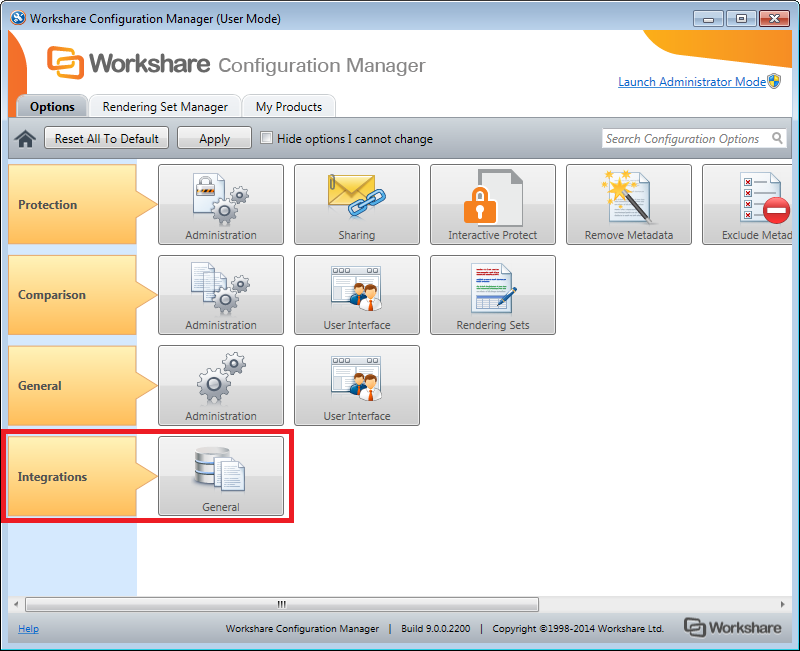Viewport: 800px width, 651px height.
Task: Click the Build 9.0.0.2200 status text
Action: [436, 629]
